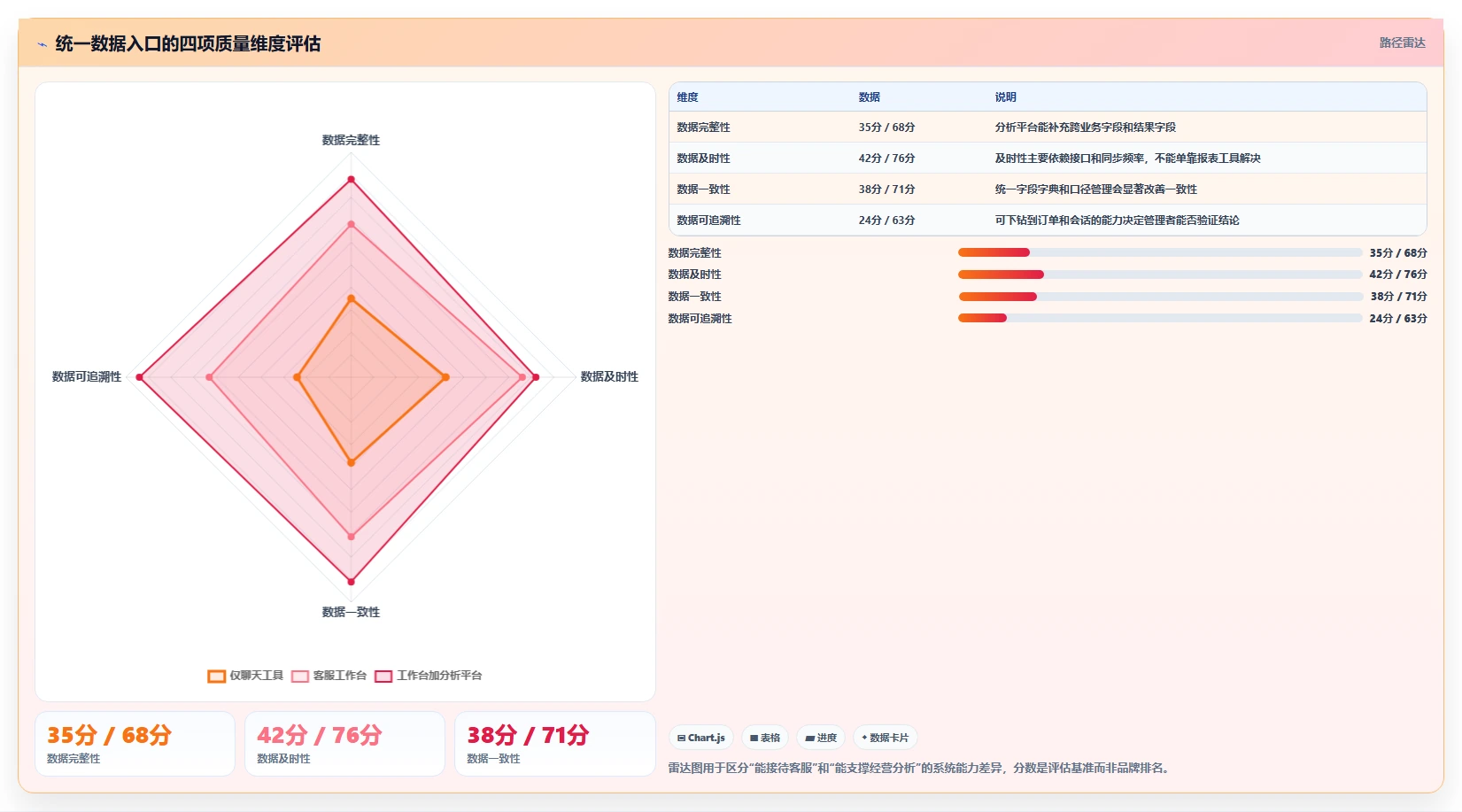
Task: Click the 数据一致性 progress bar
Action: pos(1160,297)
